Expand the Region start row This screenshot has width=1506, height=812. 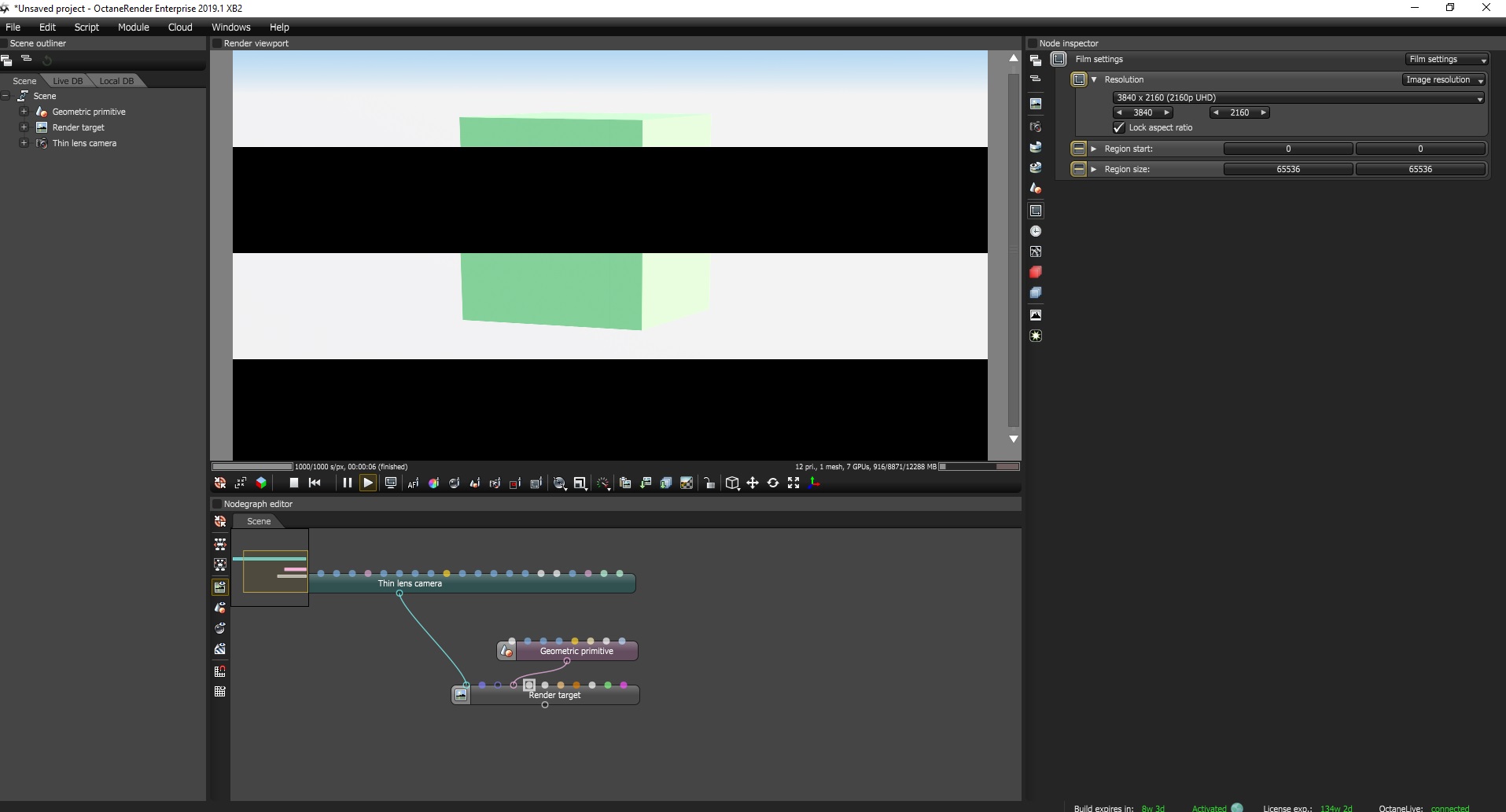pyautogui.click(x=1094, y=149)
